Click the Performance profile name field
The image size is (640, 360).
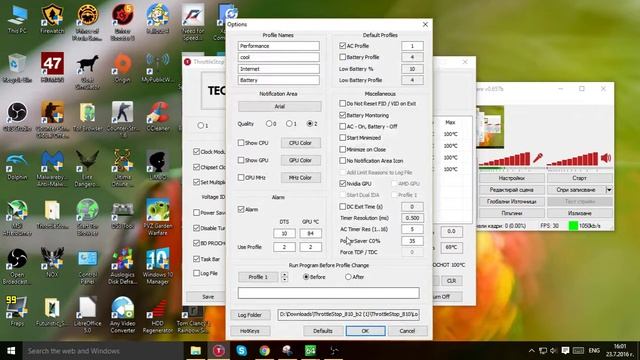279,46
